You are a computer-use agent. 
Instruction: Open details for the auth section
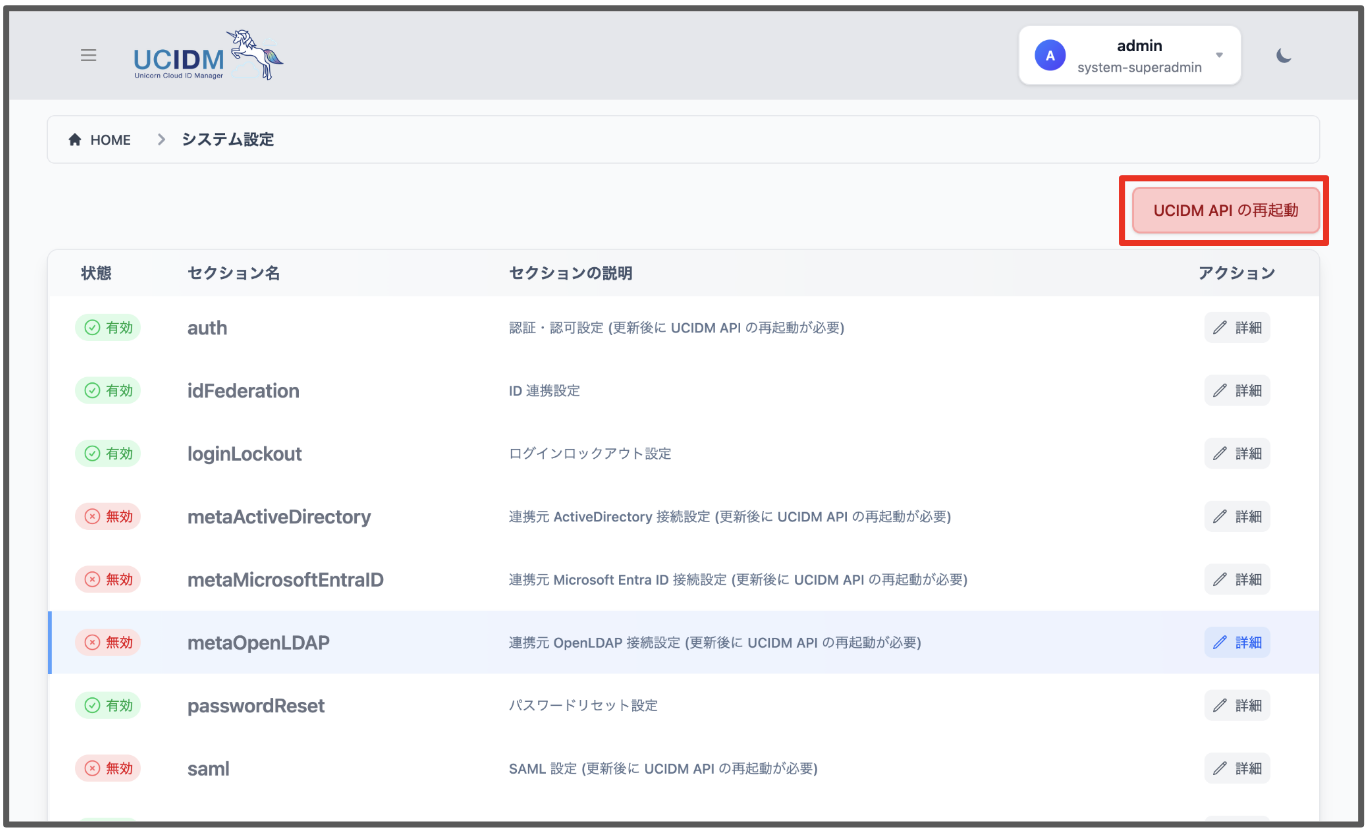(1237, 328)
